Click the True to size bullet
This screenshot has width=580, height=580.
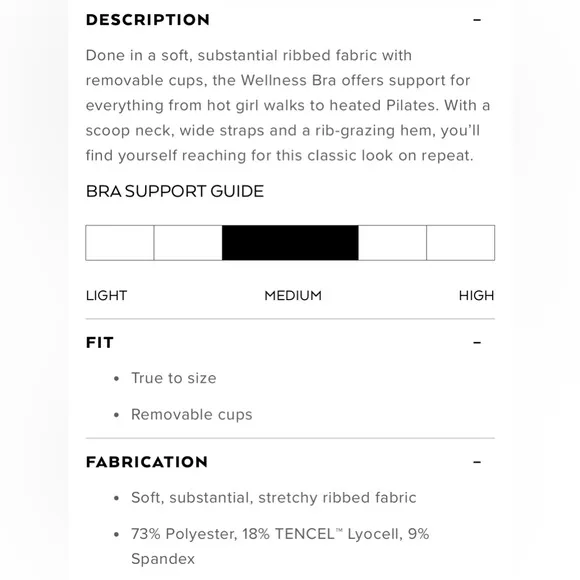pyautogui.click(x=173, y=378)
